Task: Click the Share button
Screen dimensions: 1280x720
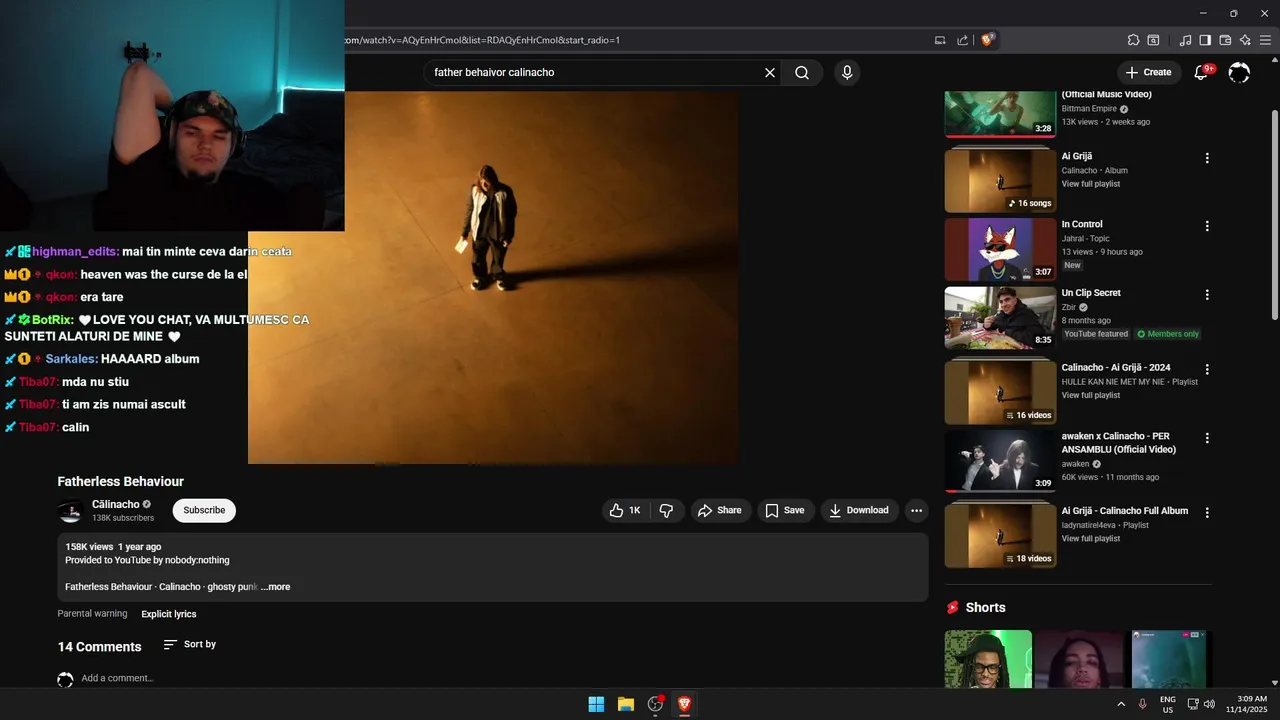Action: pyautogui.click(x=720, y=510)
